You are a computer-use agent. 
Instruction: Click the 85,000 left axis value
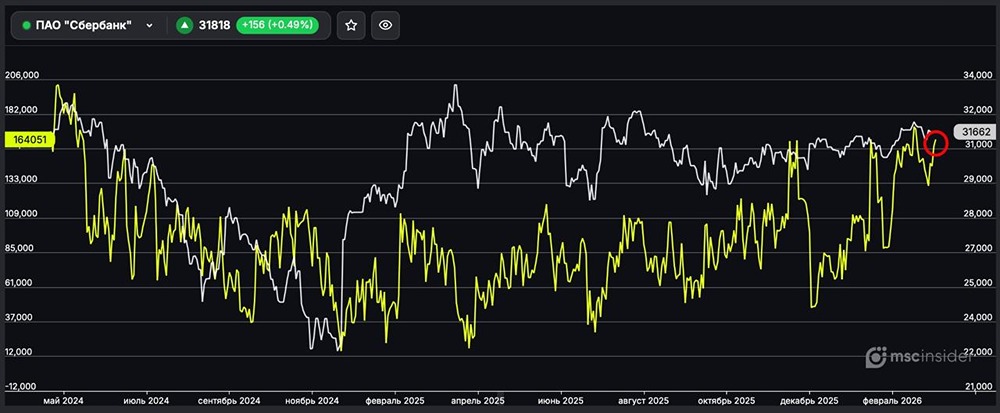point(20,249)
